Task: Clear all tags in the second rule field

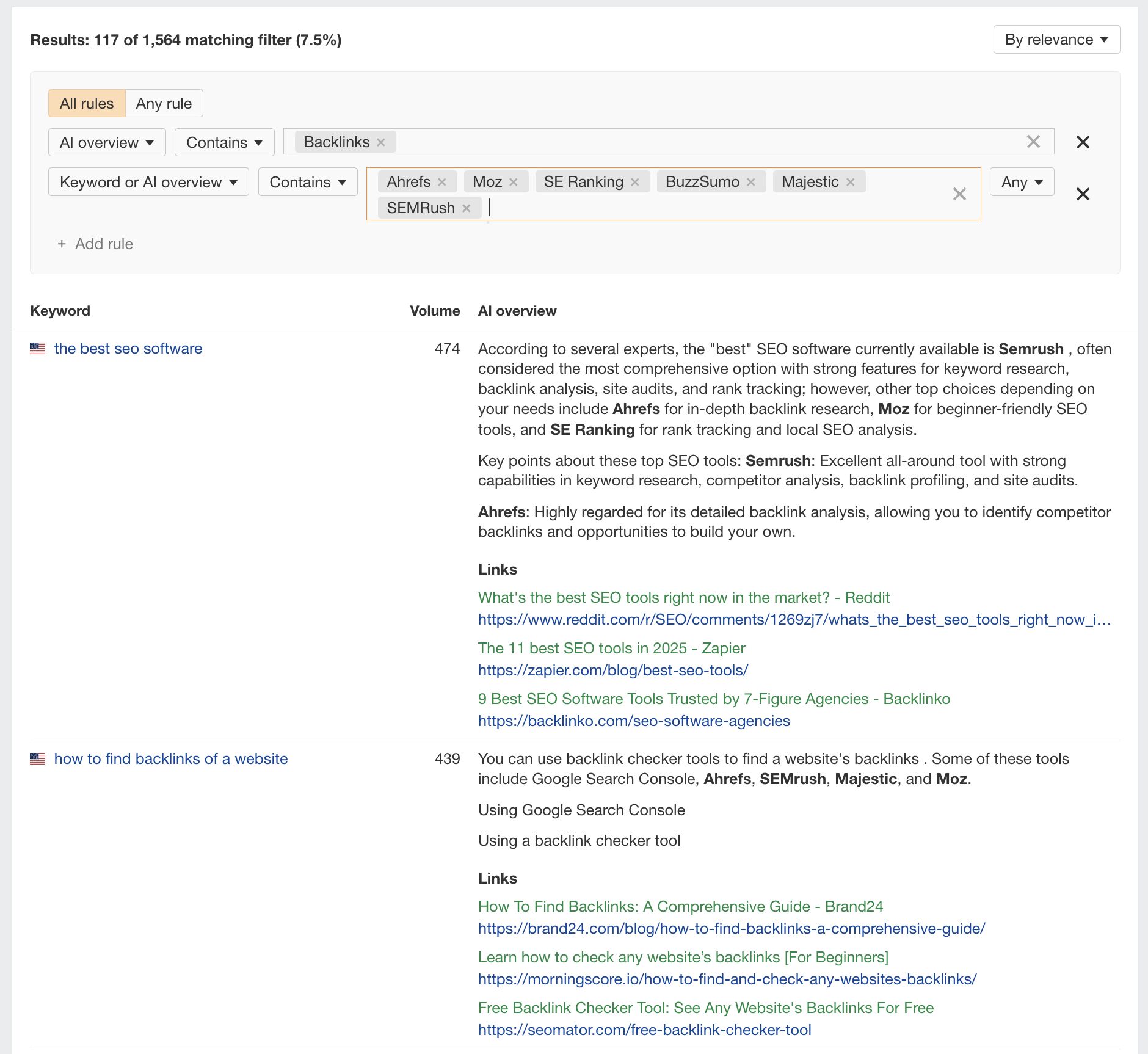Action: pyautogui.click(x=959, y=194)
